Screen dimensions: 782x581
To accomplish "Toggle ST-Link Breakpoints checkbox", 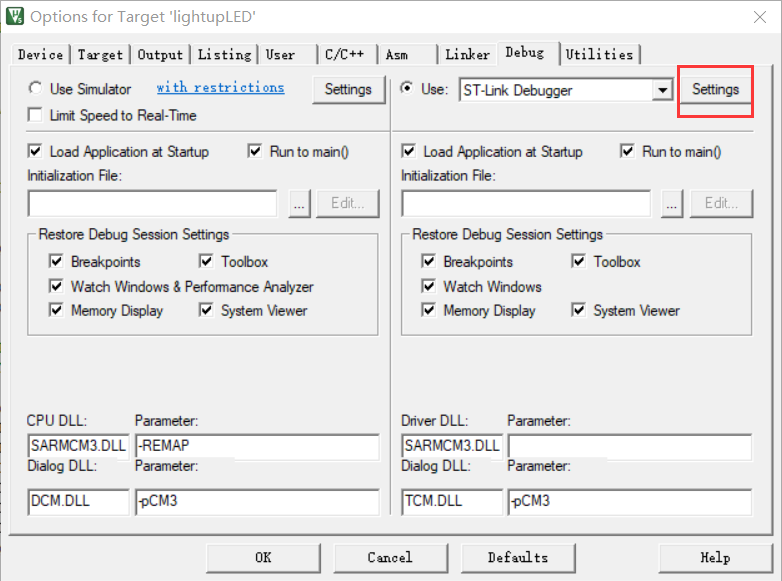I will click(428, 261).
